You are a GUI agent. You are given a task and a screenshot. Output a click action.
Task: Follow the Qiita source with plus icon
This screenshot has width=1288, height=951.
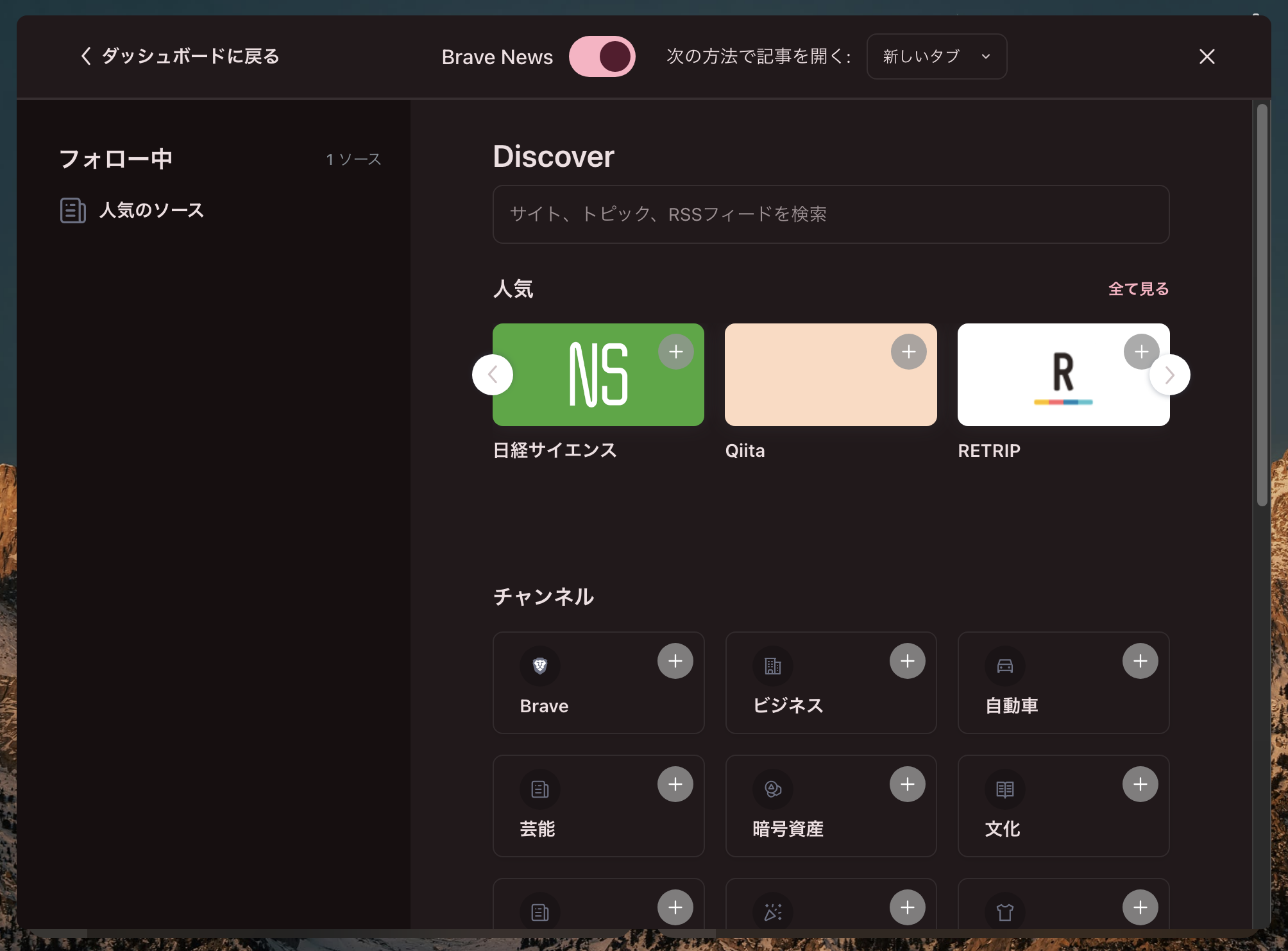[x=908, y=352]
